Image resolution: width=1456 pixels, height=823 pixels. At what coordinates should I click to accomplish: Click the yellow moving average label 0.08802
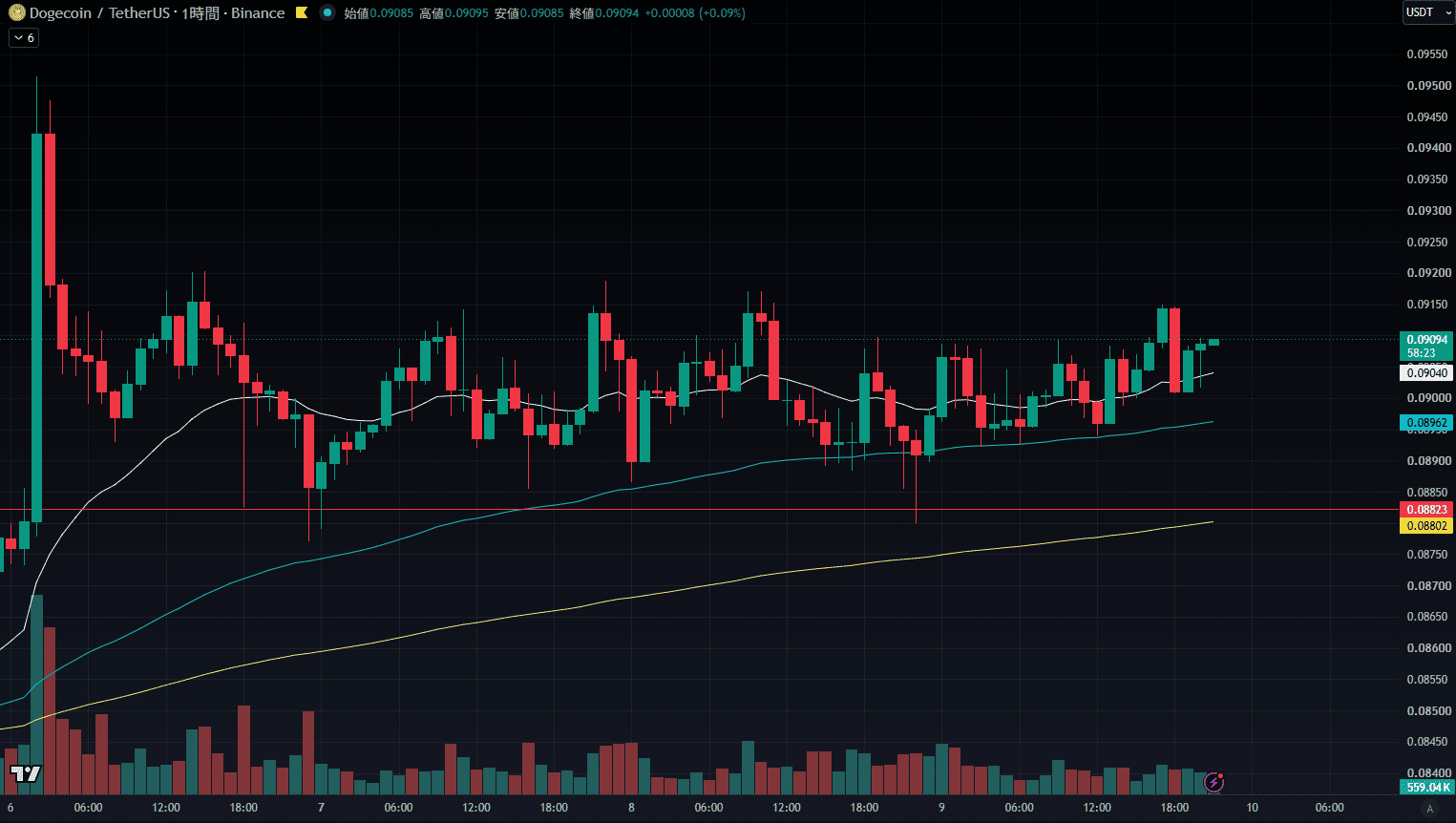click(1426, 526)
